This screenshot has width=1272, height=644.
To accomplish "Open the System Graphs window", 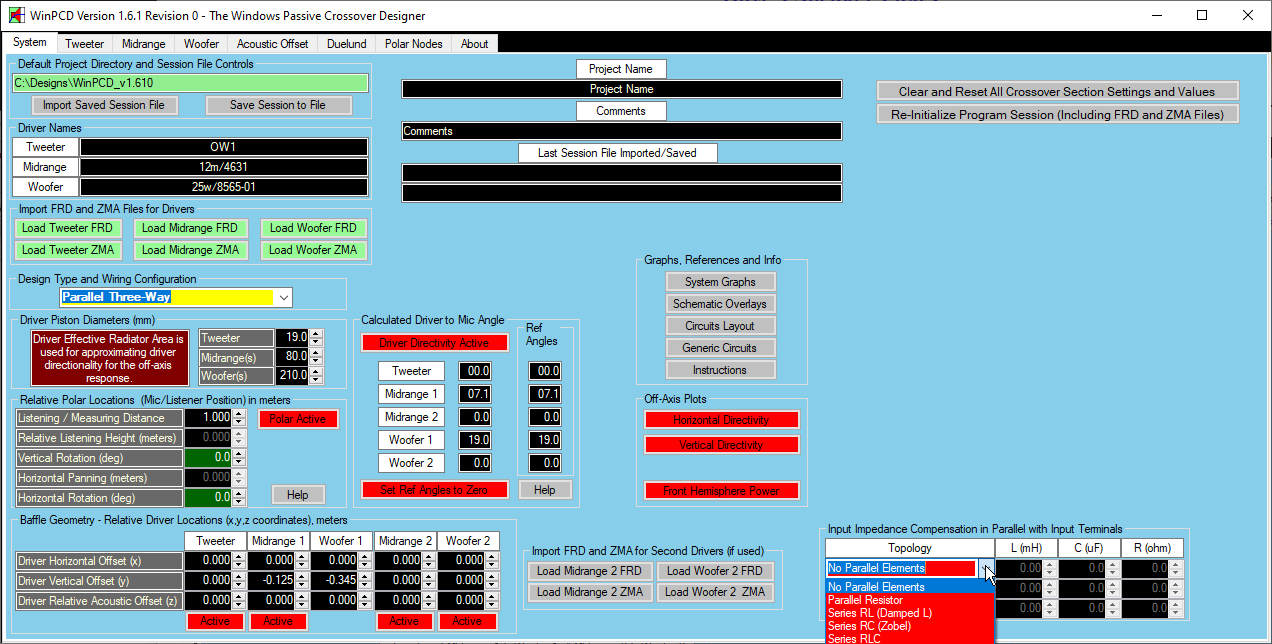I will tap(720, 282).
